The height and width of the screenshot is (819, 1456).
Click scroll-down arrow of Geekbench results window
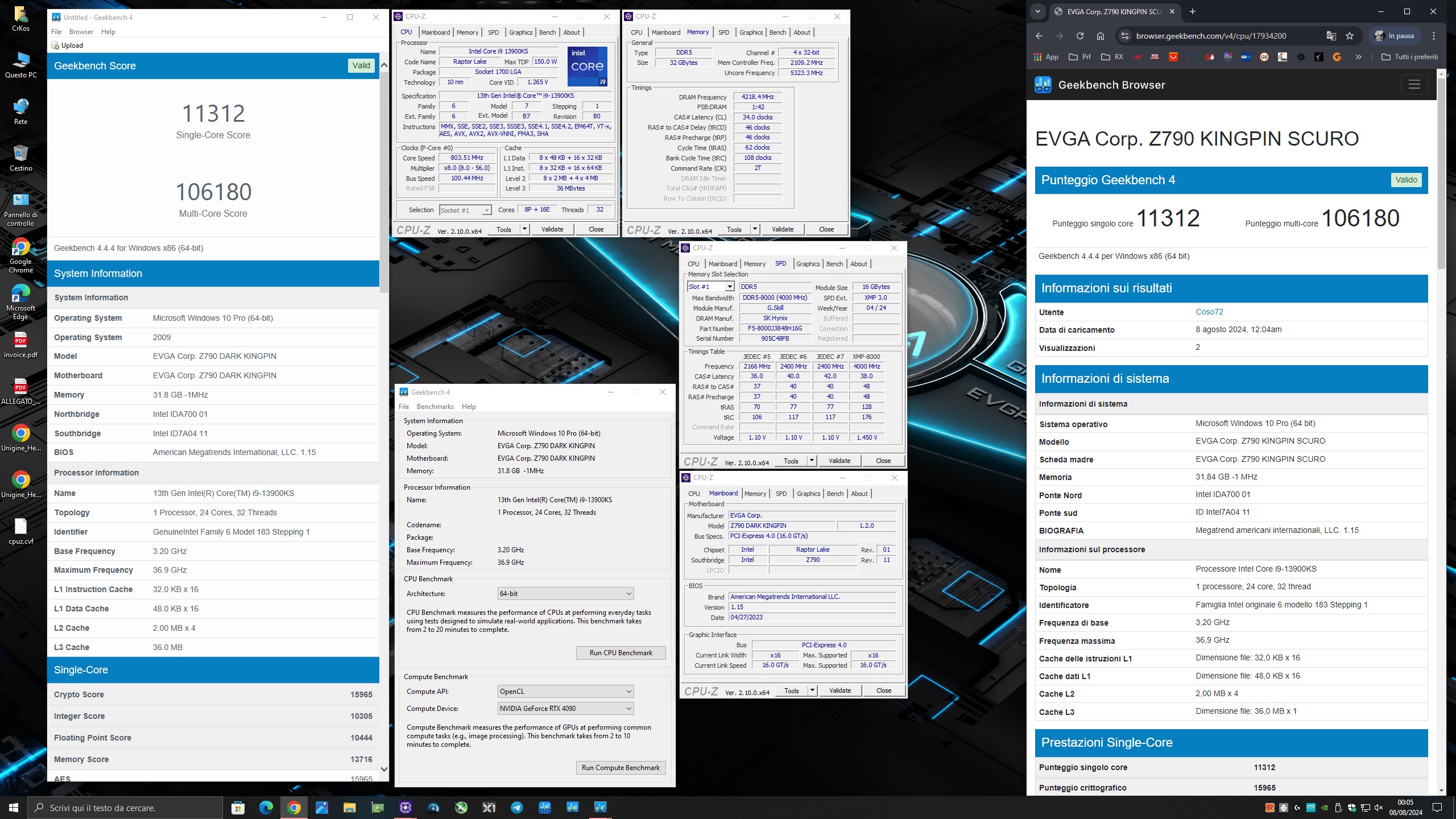(384, 769)
